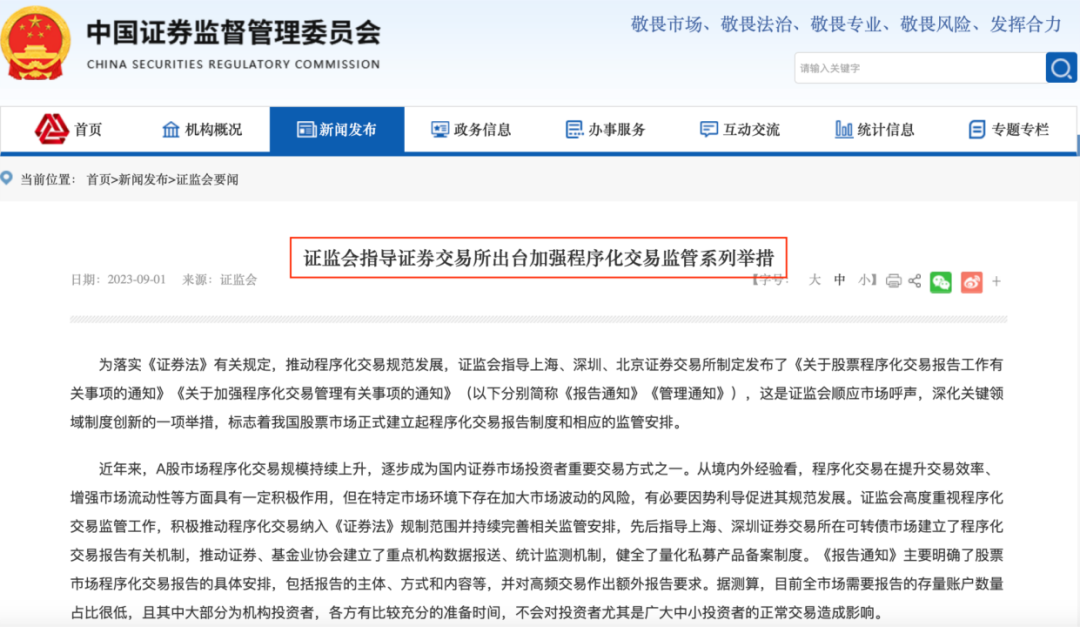The height and width of the screenshot is (627, 1080).
Task: Focus the keyword search input field
Action: pyautogui.click(x=920, y=68)
